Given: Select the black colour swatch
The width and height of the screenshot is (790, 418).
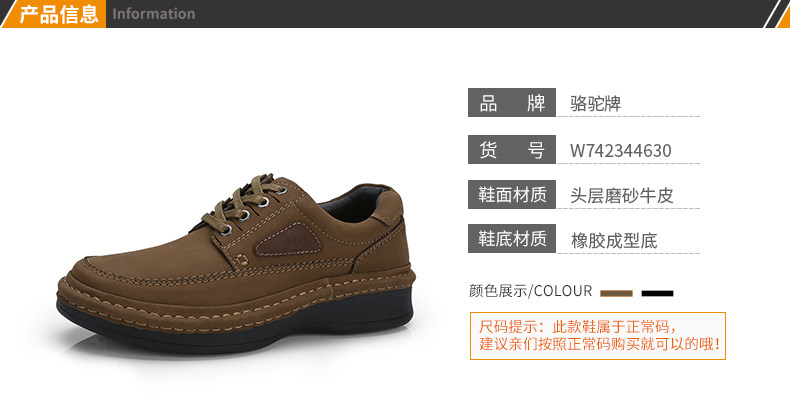Looking at the screenshot, I should (657, 293).
